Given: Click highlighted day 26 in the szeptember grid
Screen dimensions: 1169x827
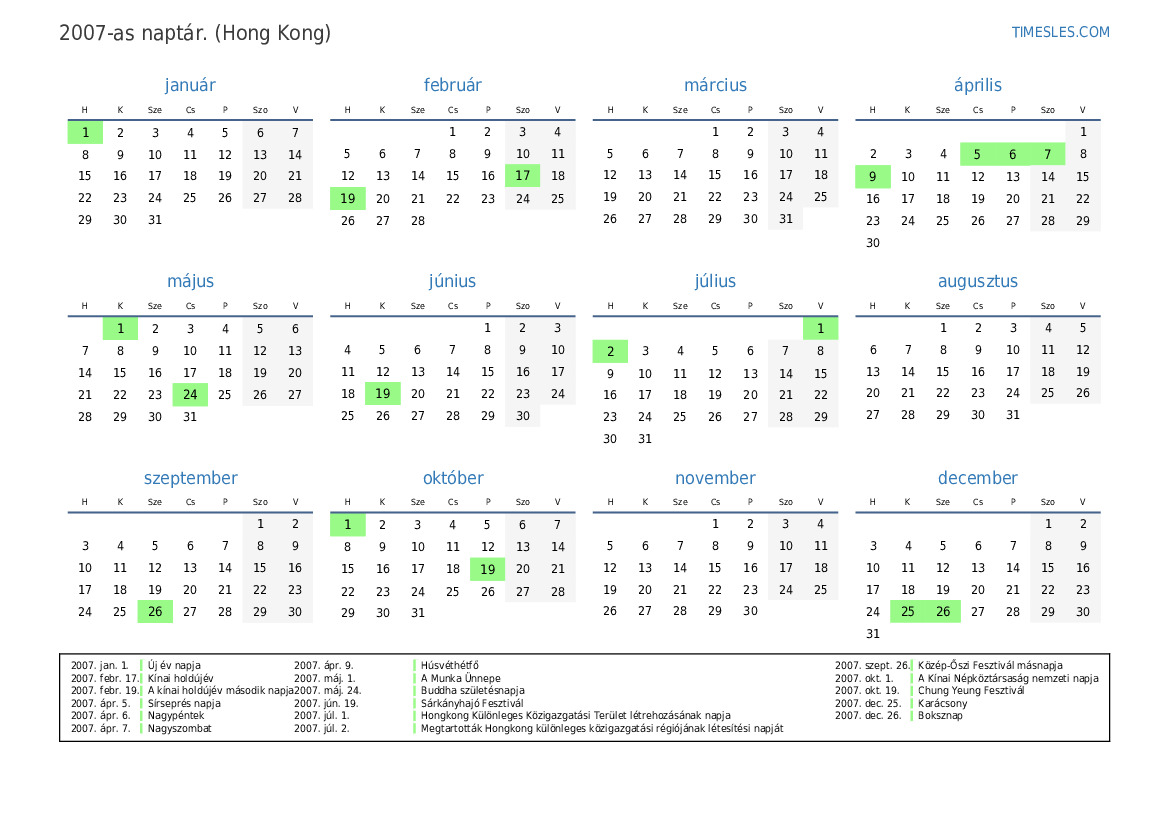Looking at the screenshot, I should pyautogui.click(x=155, y=611).
